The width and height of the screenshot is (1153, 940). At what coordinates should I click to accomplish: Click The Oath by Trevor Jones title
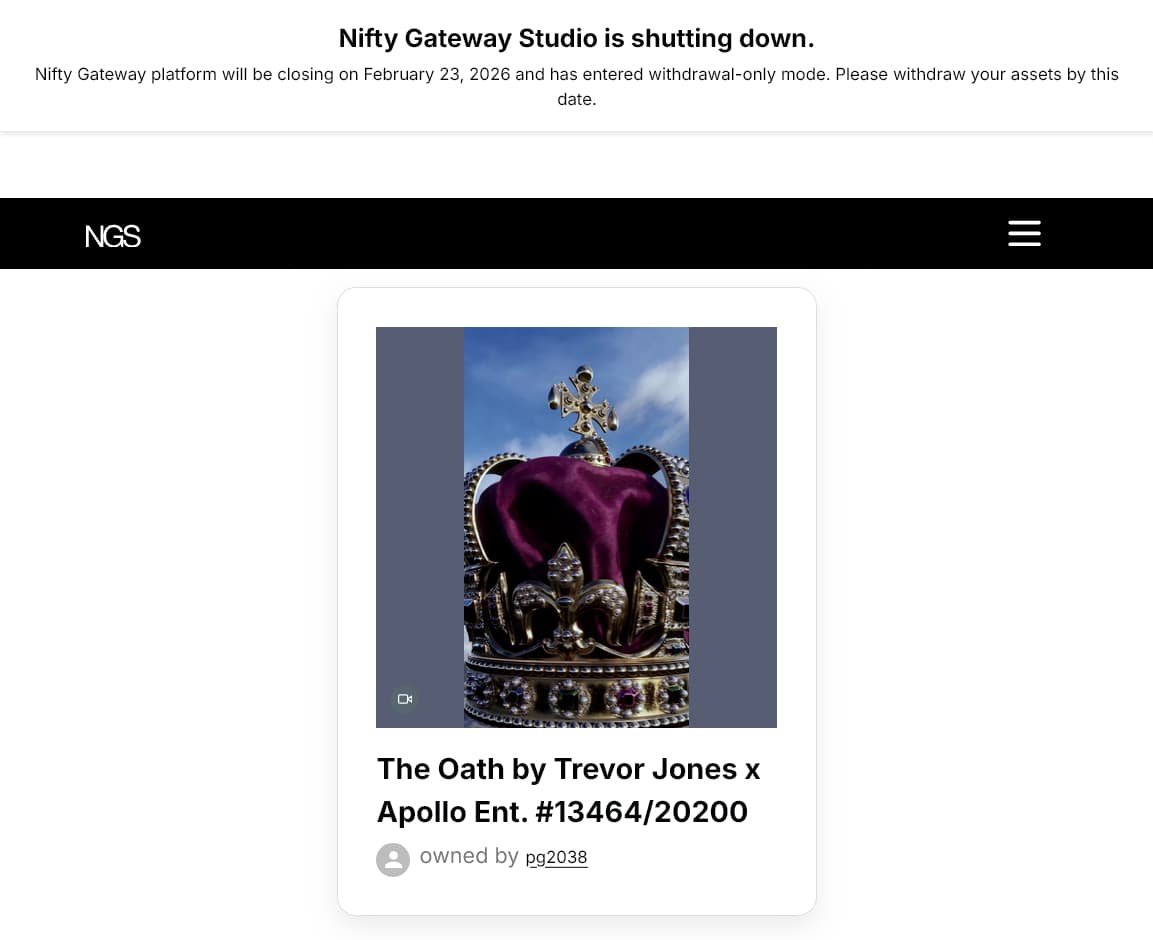567,769
